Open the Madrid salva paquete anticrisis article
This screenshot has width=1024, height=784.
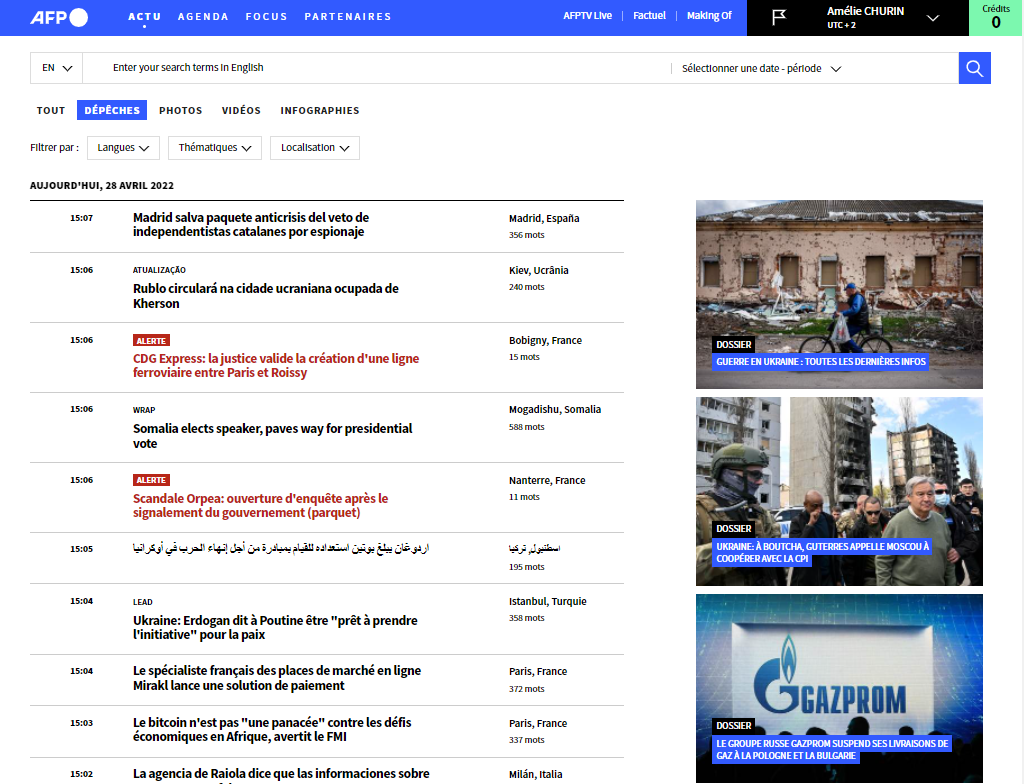251,225
